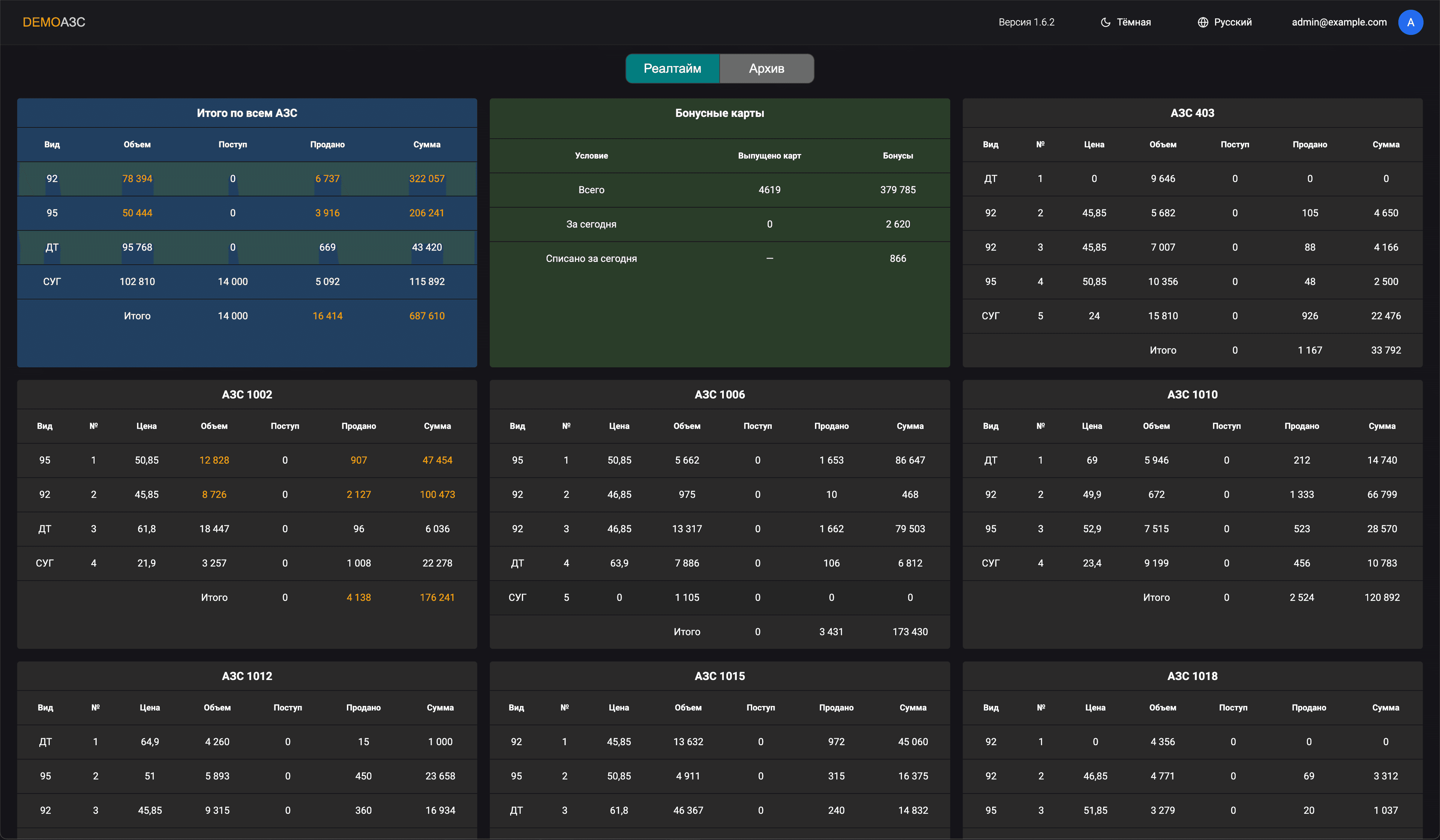The image size is (1440, 840).
Task: Switch to the Архив tab
Action: [x=766, y=68]
